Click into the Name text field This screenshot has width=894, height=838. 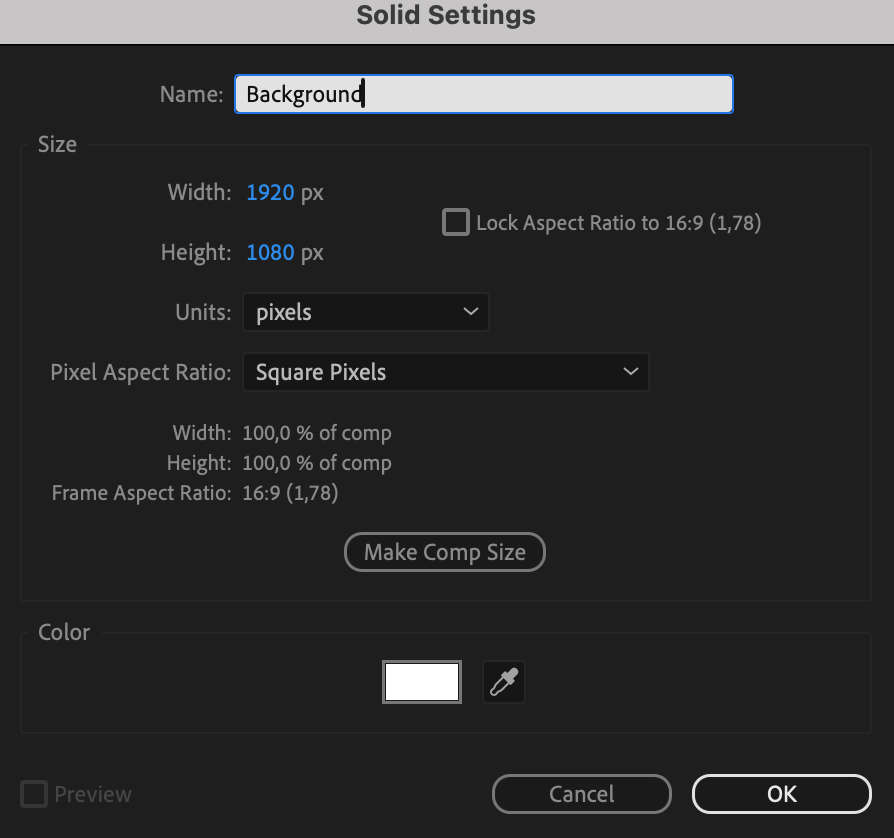(483, 94)
